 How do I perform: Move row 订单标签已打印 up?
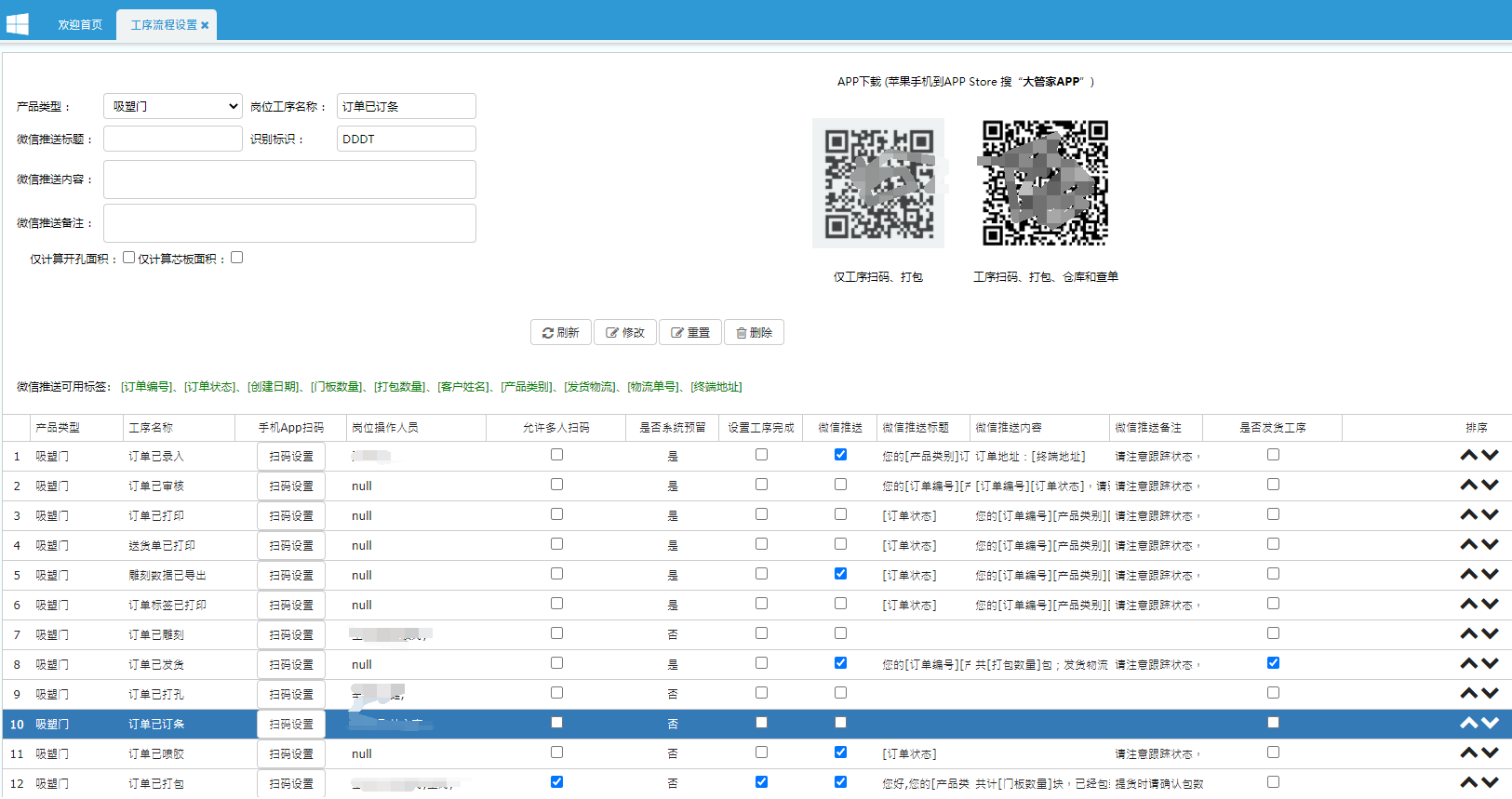click(1469, 605)
